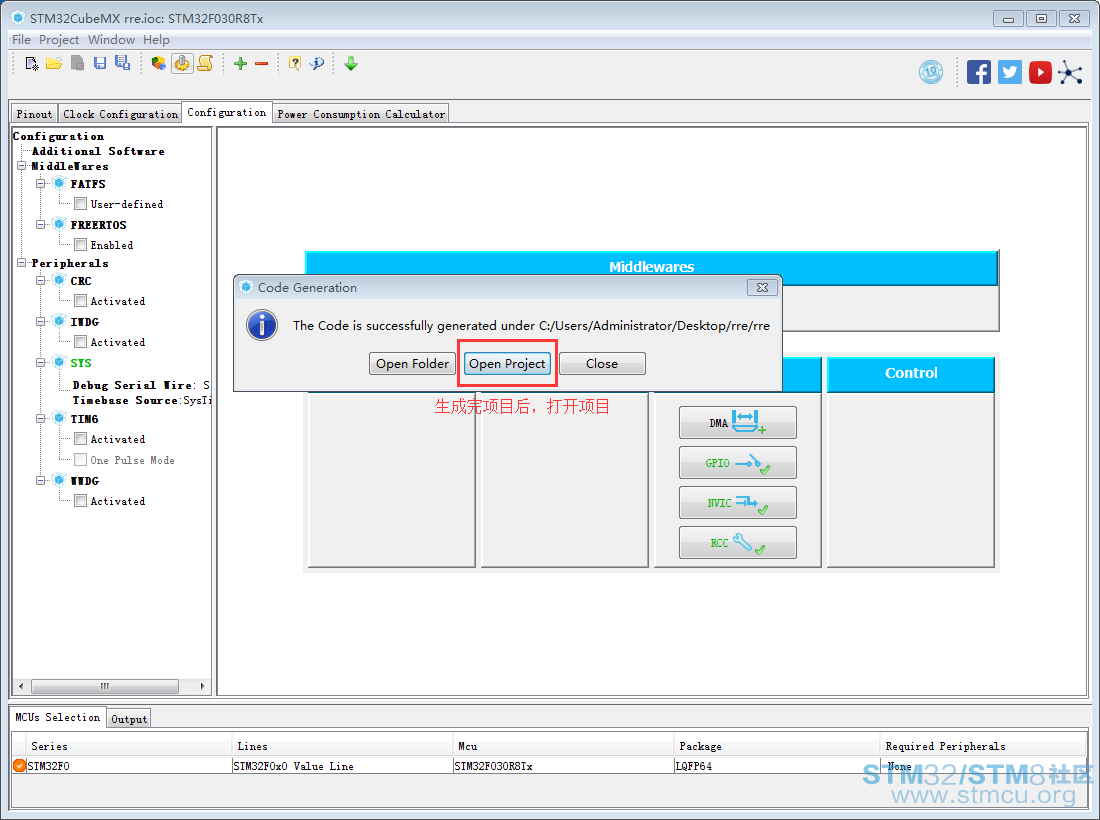Select Additional Software tree item
Screen dimensions: 1100x820
[x=98, y=151]
